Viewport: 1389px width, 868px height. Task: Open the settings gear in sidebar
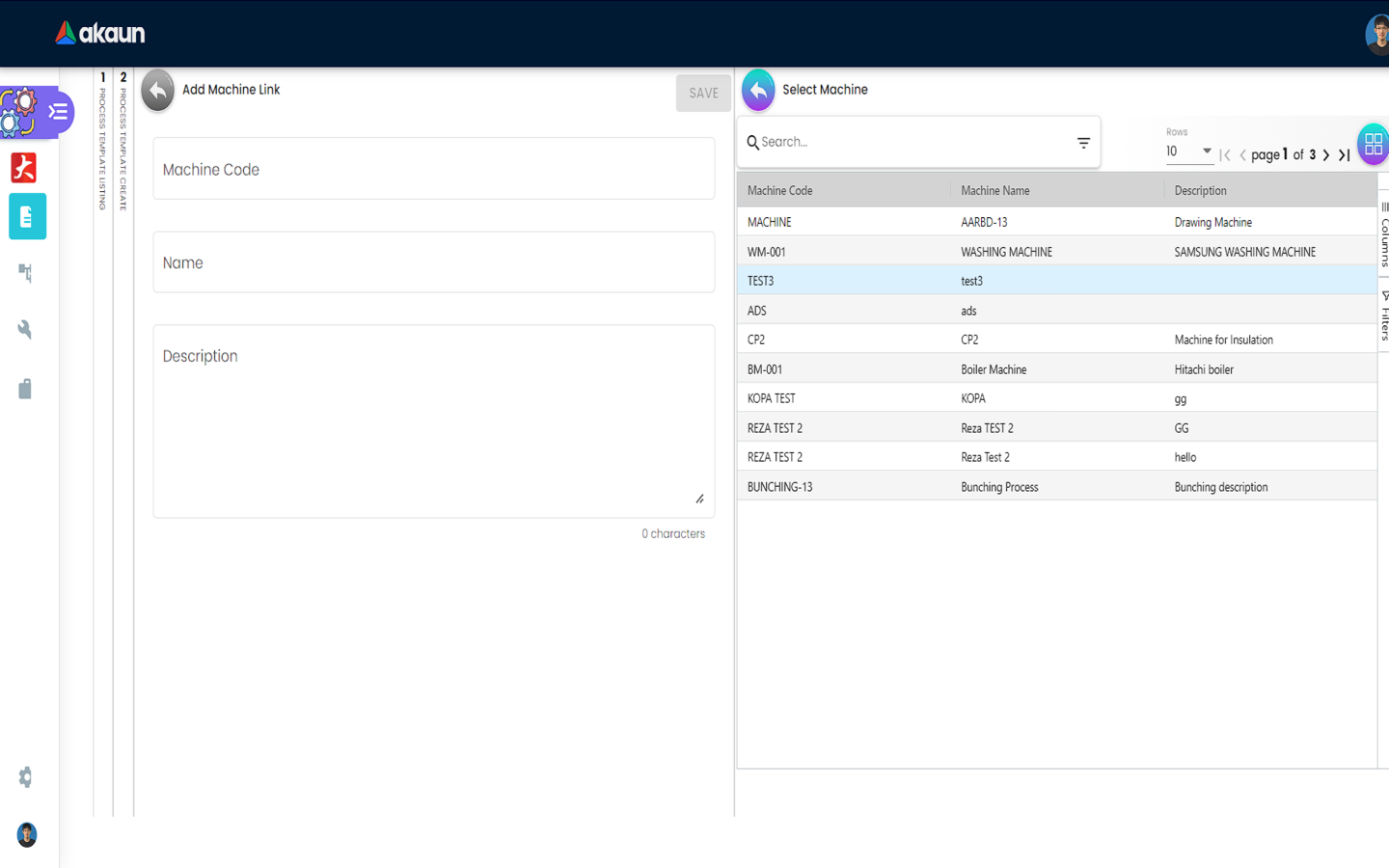coord(25,777)
